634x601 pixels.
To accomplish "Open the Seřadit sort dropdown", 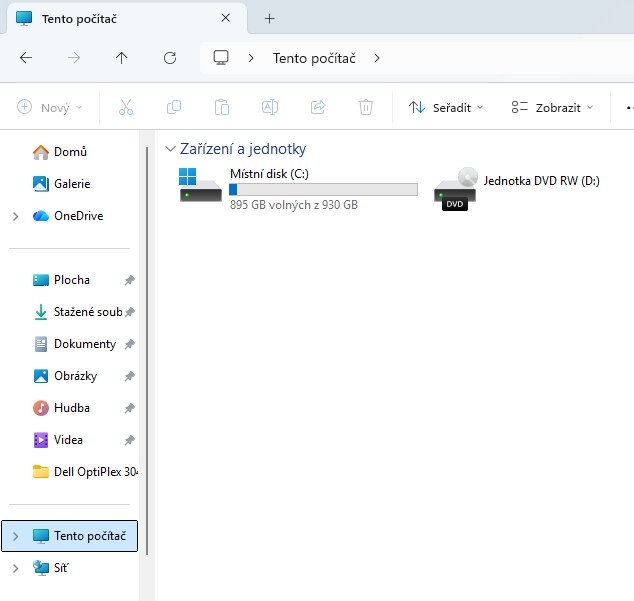I will pyautogui.click(x=445, y=107).
